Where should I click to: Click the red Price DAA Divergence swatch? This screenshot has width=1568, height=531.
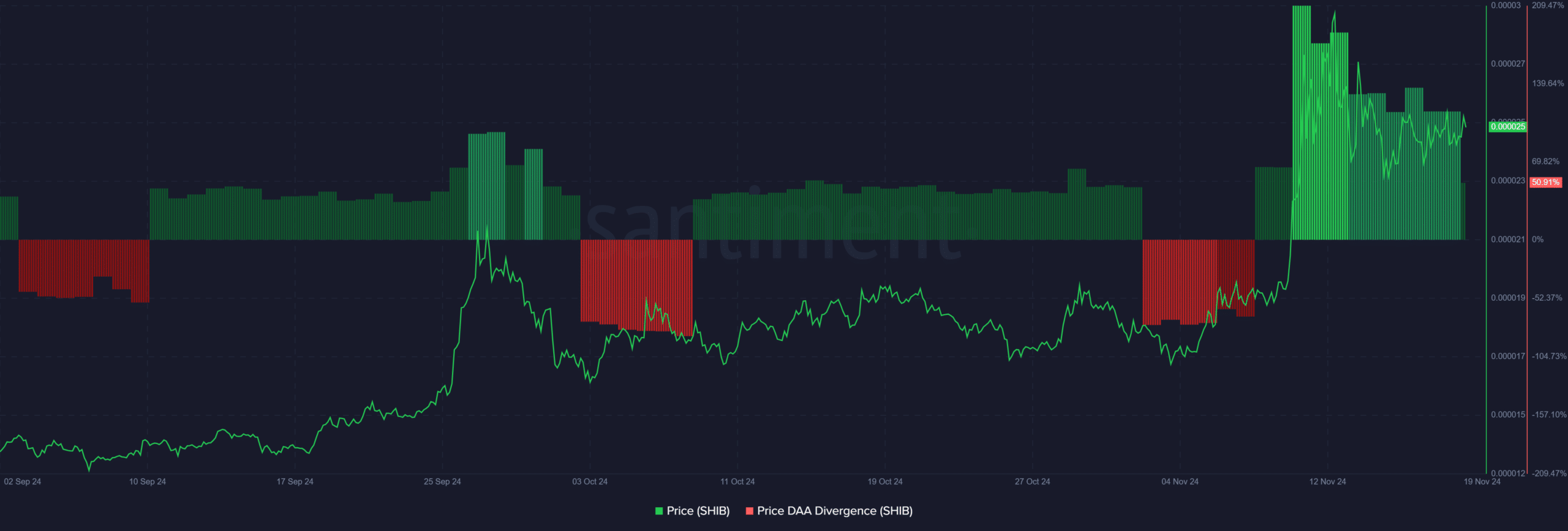coord(750,511)
